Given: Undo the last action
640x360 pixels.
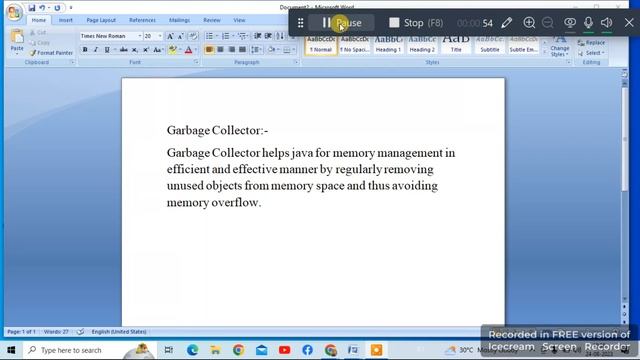Looking at the screenshot, I should (x=42, y=8).
